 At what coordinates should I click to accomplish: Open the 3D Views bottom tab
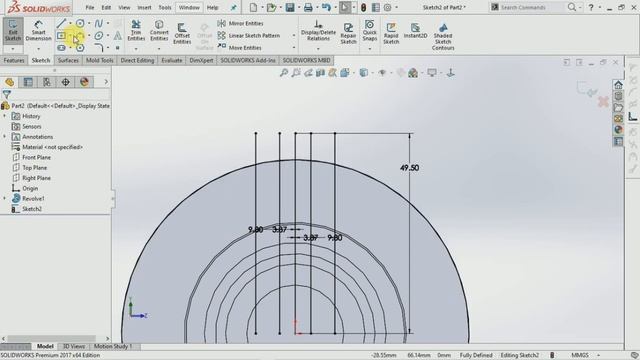73,347
